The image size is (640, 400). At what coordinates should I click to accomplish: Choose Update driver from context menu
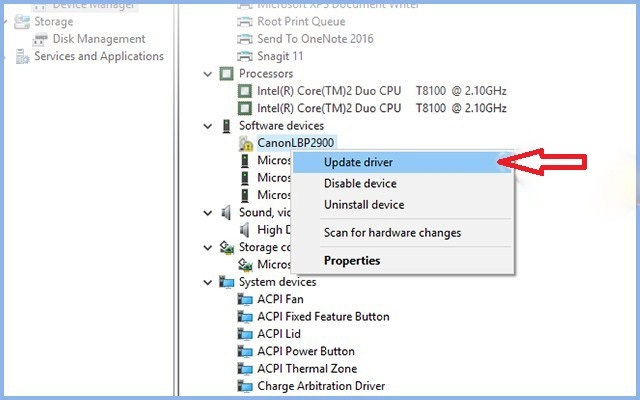358,162
